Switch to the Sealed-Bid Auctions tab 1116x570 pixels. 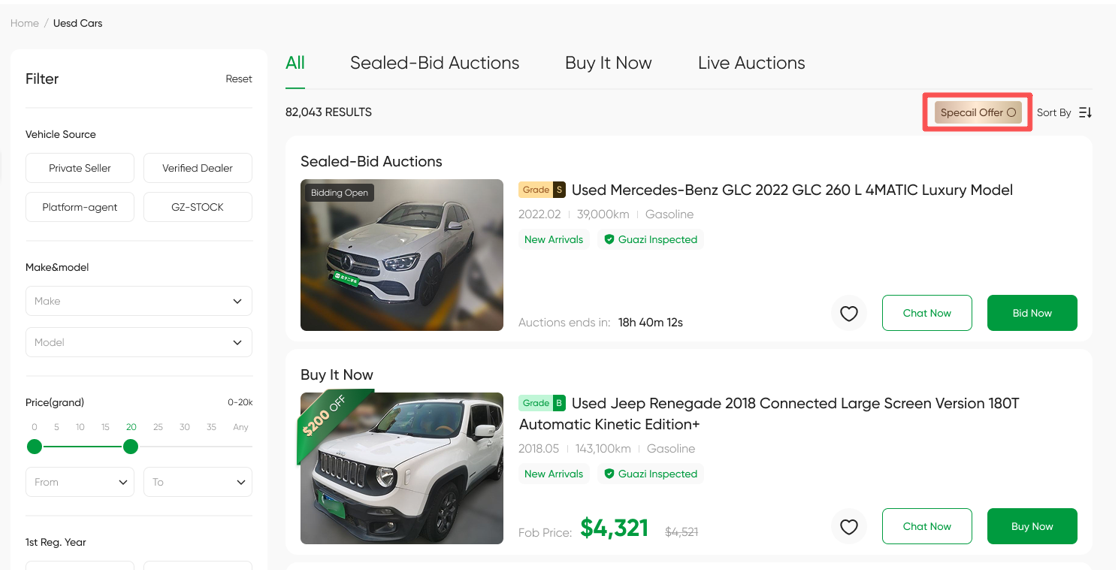tap(434, 63)
